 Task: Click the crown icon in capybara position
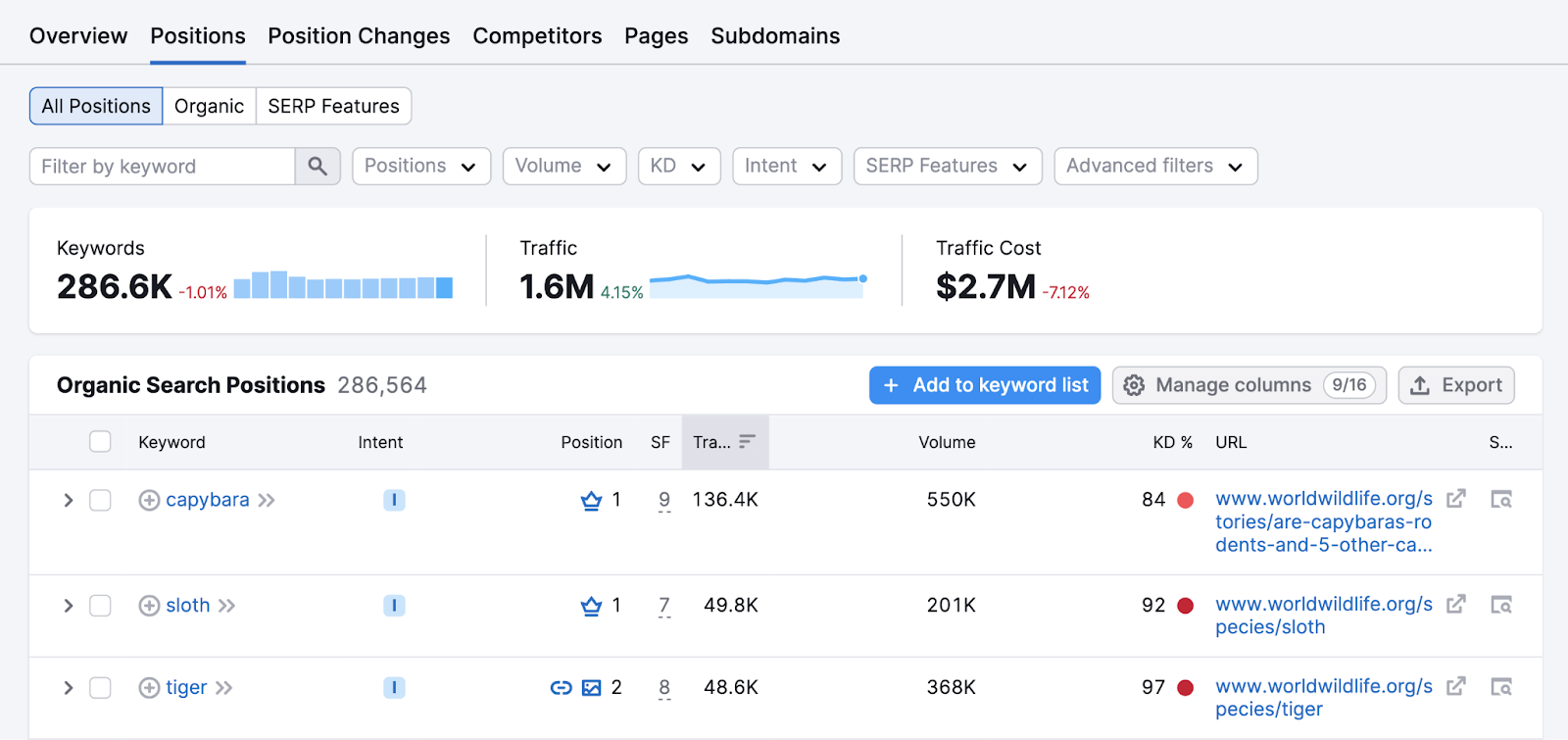click(591, 501)
